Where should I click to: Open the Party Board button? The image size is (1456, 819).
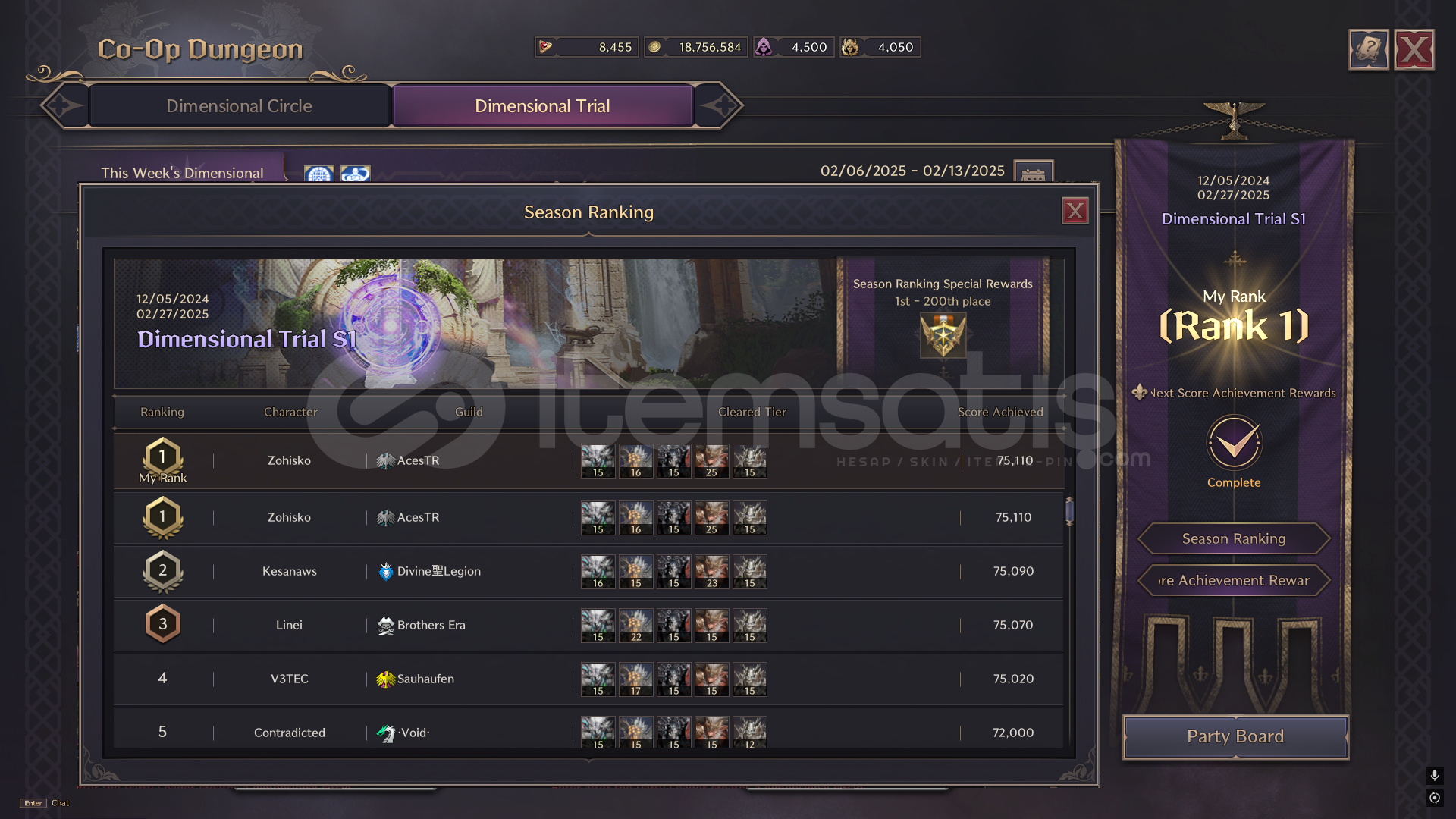(x=1235, y=736)
